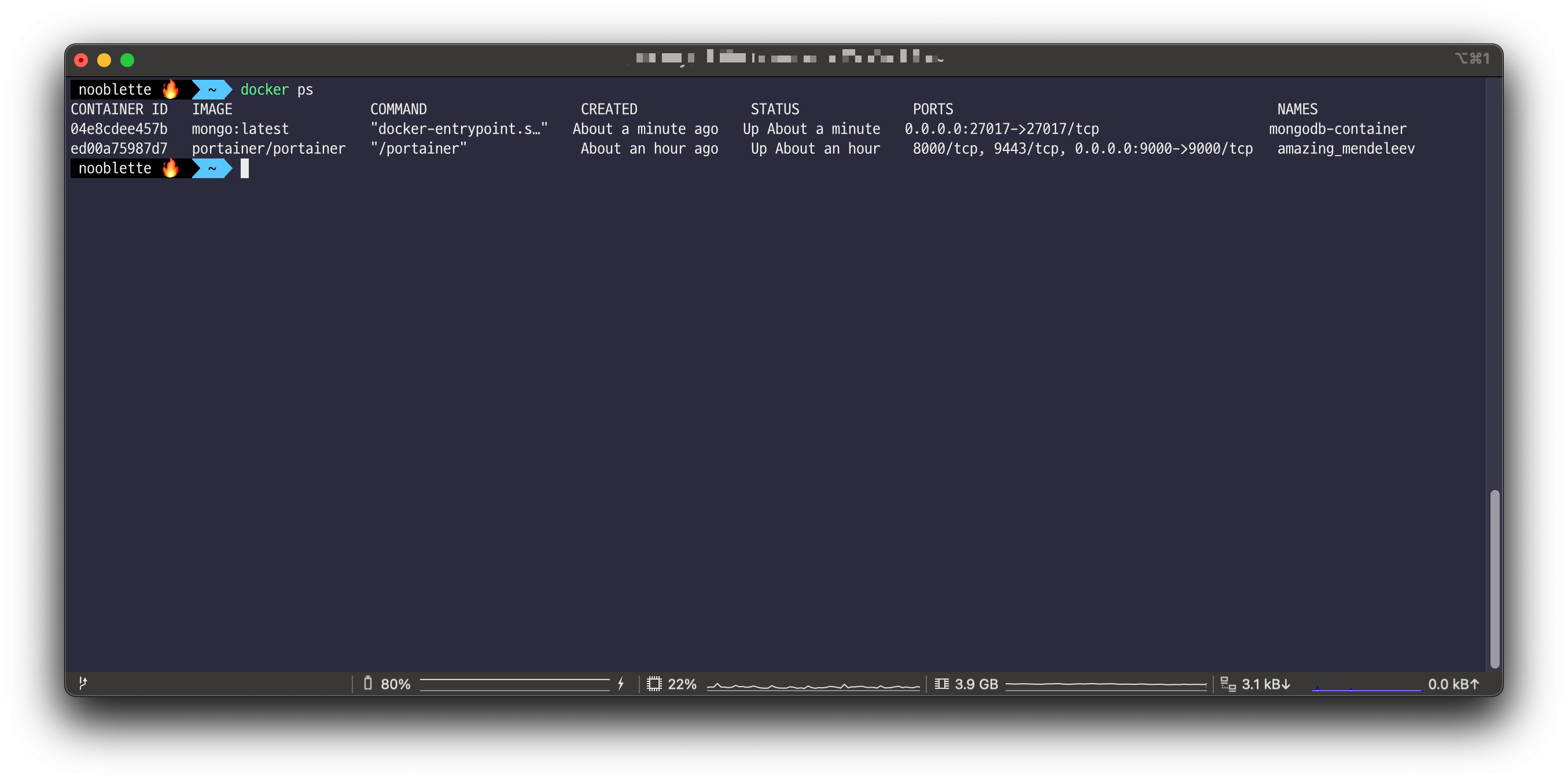Click the blue home tilde arrow on the last prompt

point(212,168)
